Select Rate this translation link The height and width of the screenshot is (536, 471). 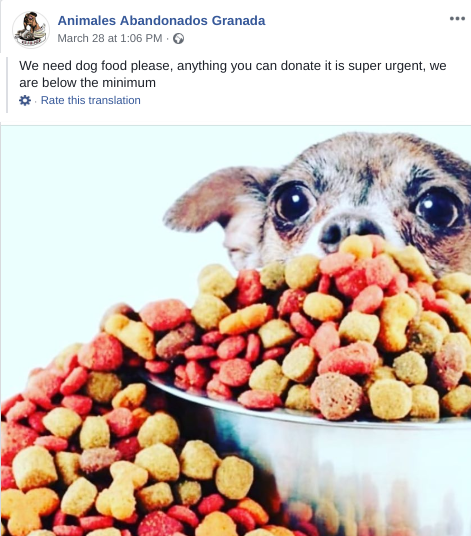coord(91,100)
